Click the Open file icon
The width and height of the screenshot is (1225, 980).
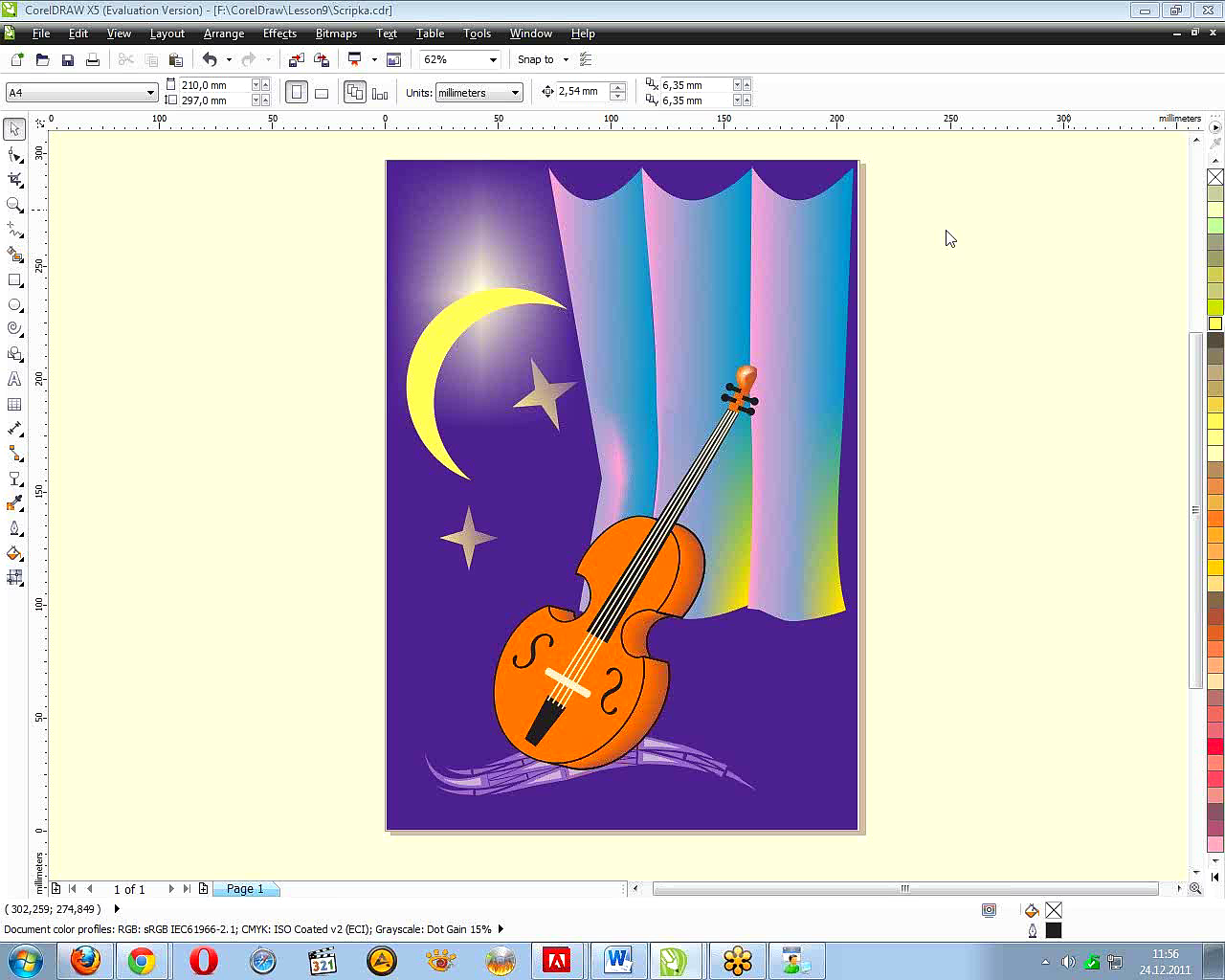pyautogui.click(x=42, y=59)
